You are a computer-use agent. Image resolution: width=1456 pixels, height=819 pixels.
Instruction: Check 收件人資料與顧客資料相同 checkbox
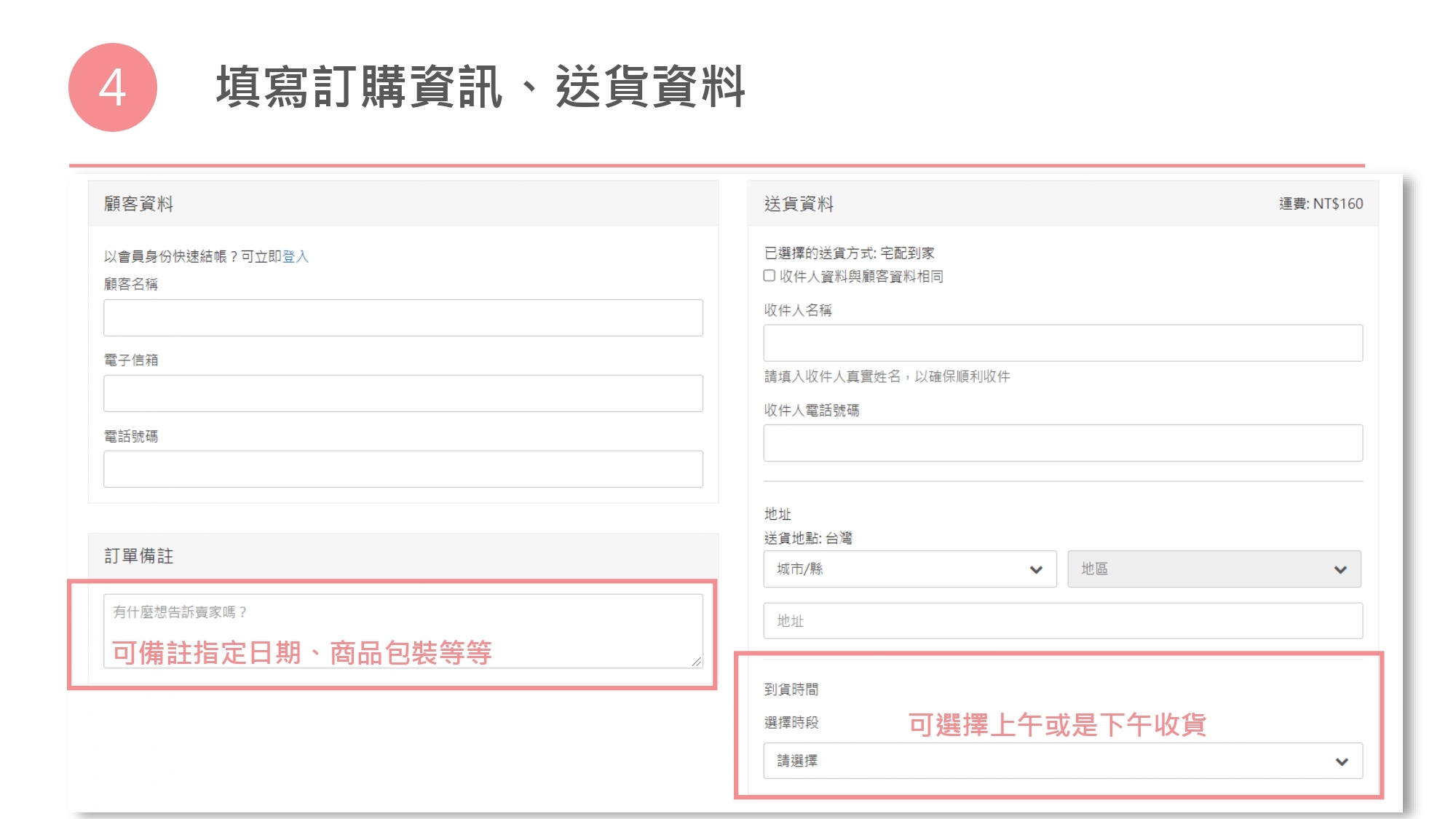point(769,276)
